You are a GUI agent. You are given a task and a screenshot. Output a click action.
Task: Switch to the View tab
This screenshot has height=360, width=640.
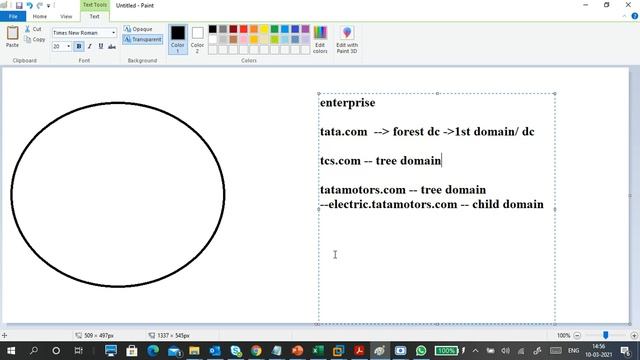[66, 16]
